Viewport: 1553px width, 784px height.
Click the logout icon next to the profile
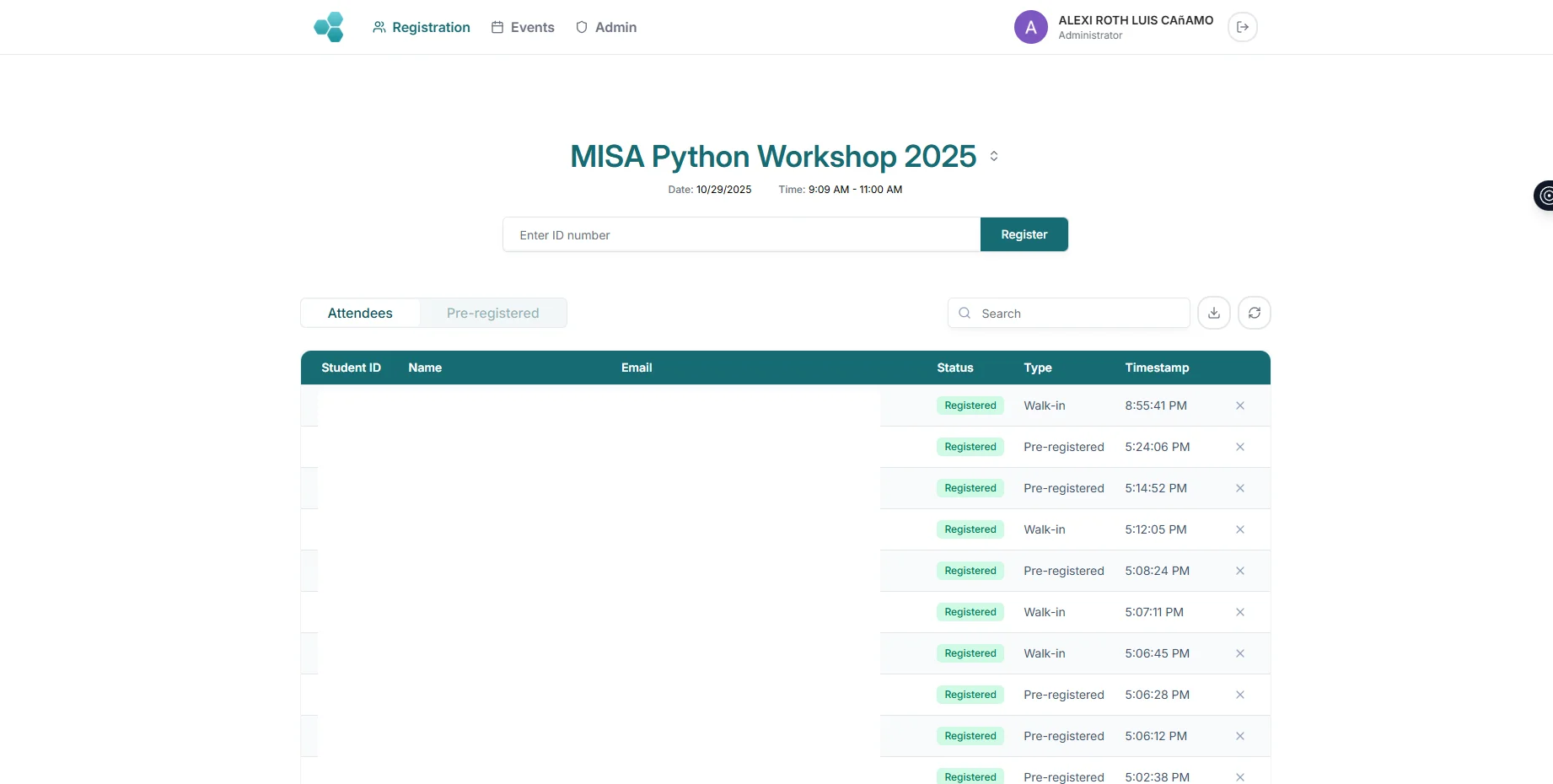pos(1242,27)
